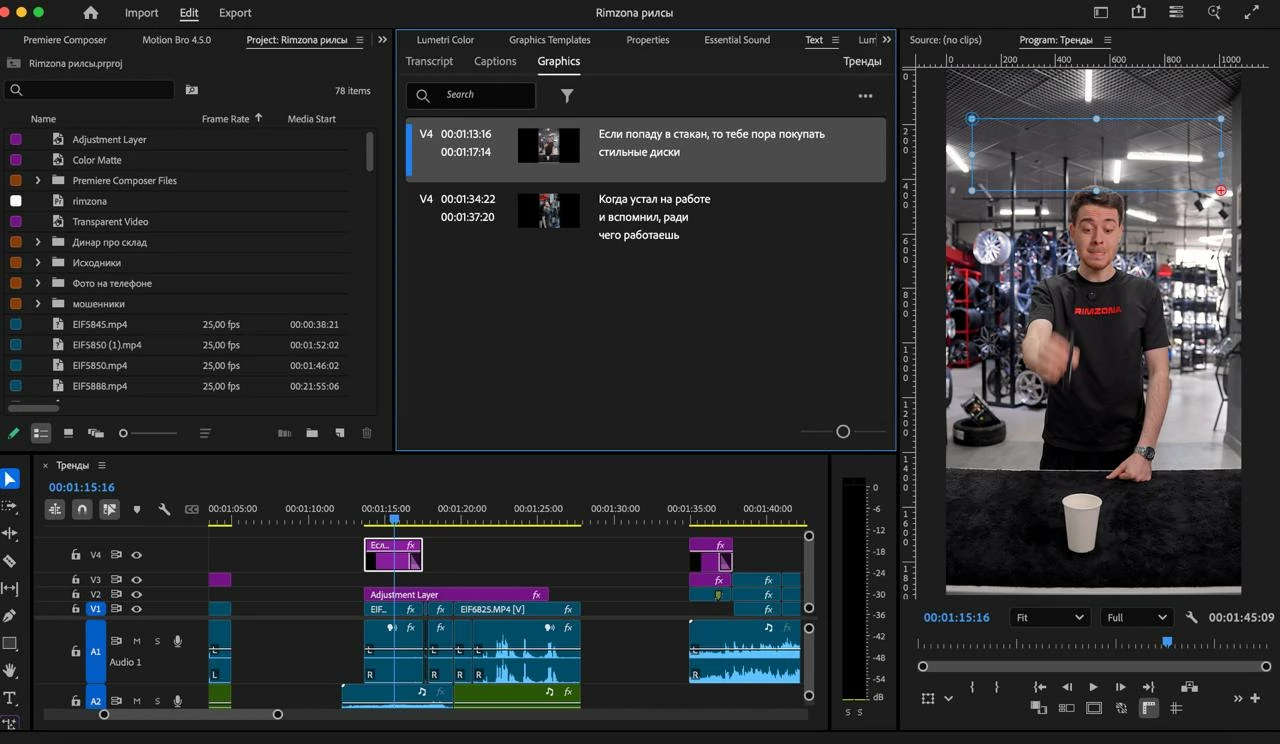The image size is (1280, 744).
Task: Hide track V4 using the eye icon
Action: [x=136, y=555]
